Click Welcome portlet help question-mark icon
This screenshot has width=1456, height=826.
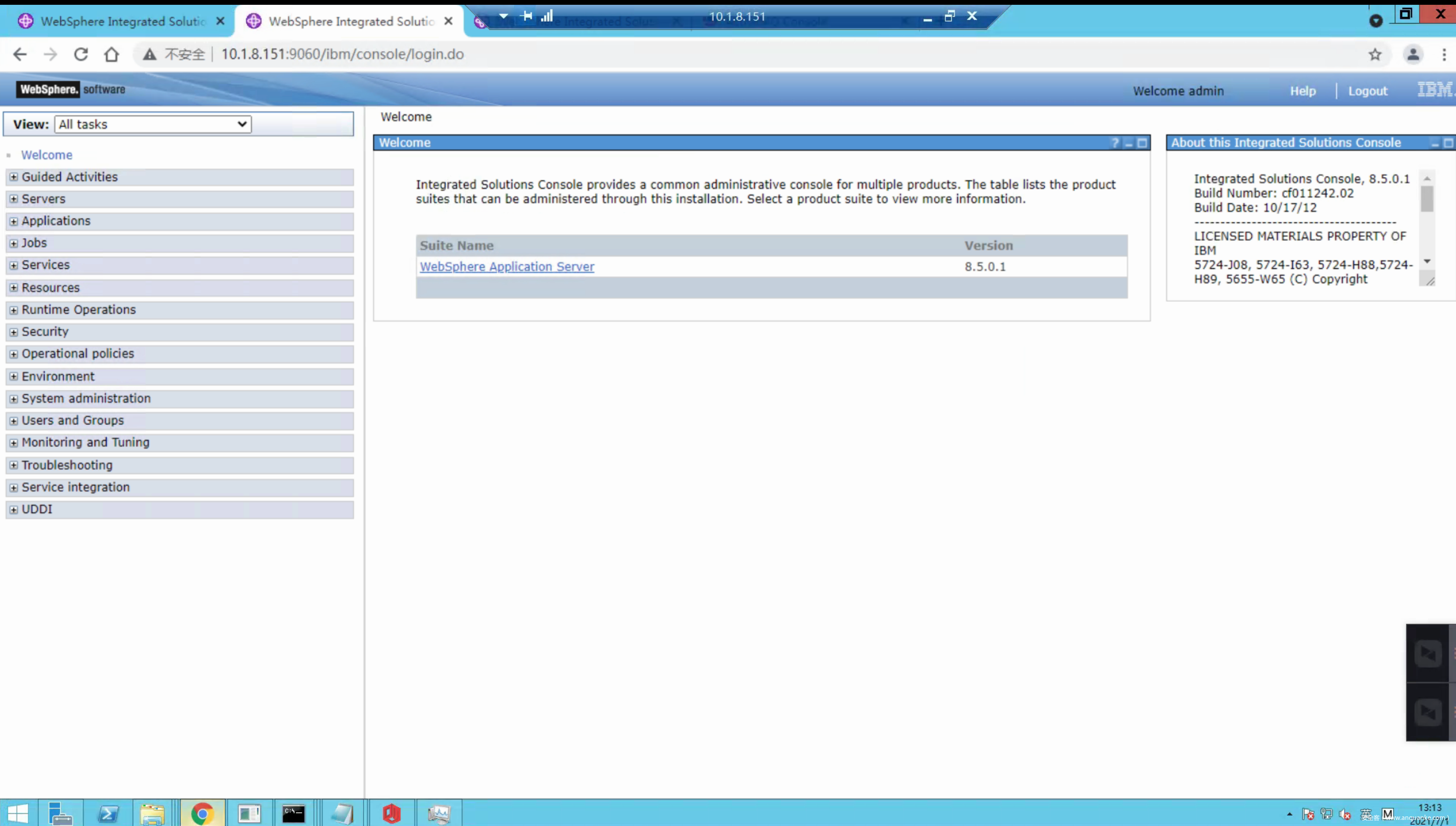coord(1114,143)
